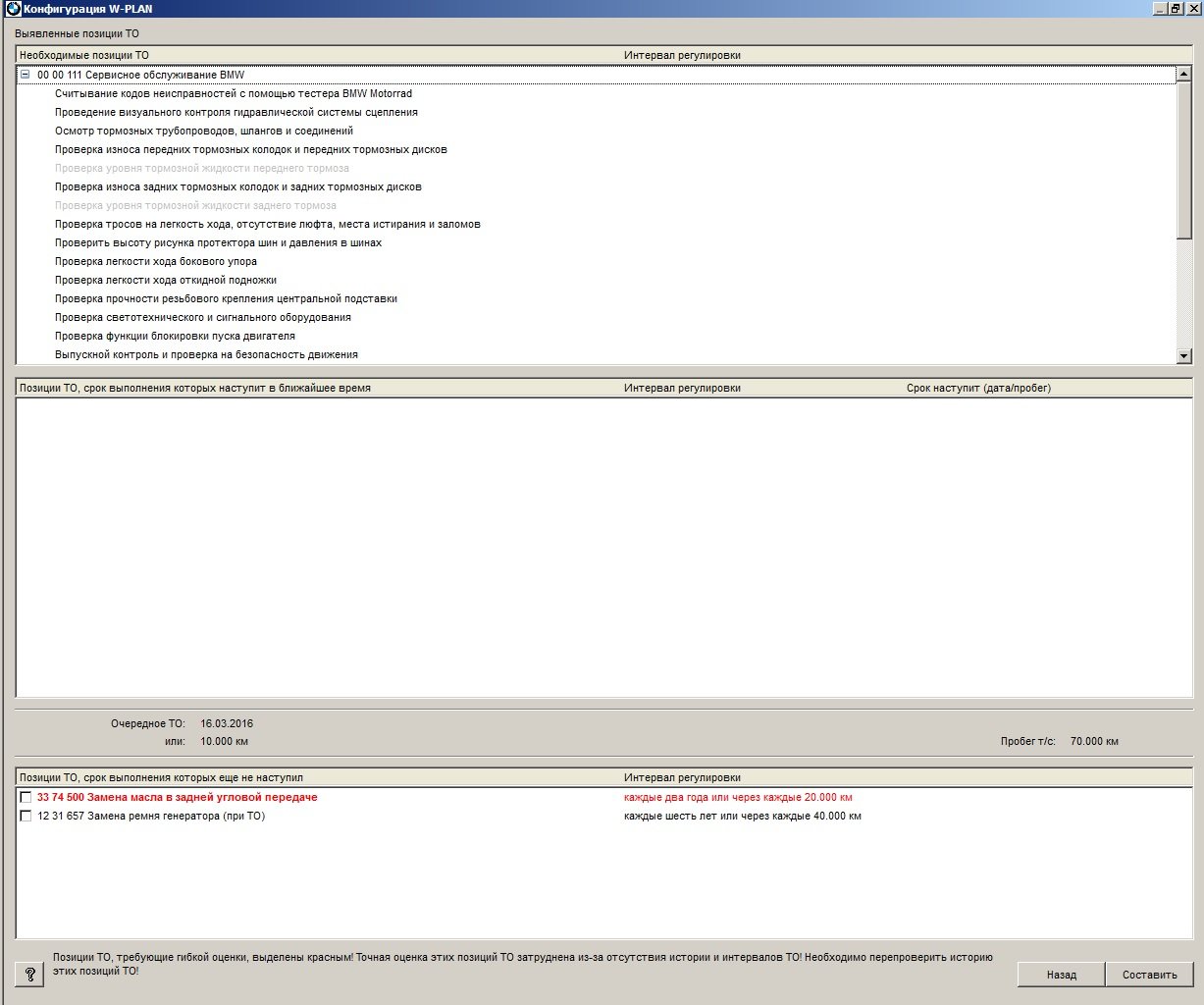1204x1005 pixels.
Task: Click the BMW logo in title bar
Action: [13, 9]
